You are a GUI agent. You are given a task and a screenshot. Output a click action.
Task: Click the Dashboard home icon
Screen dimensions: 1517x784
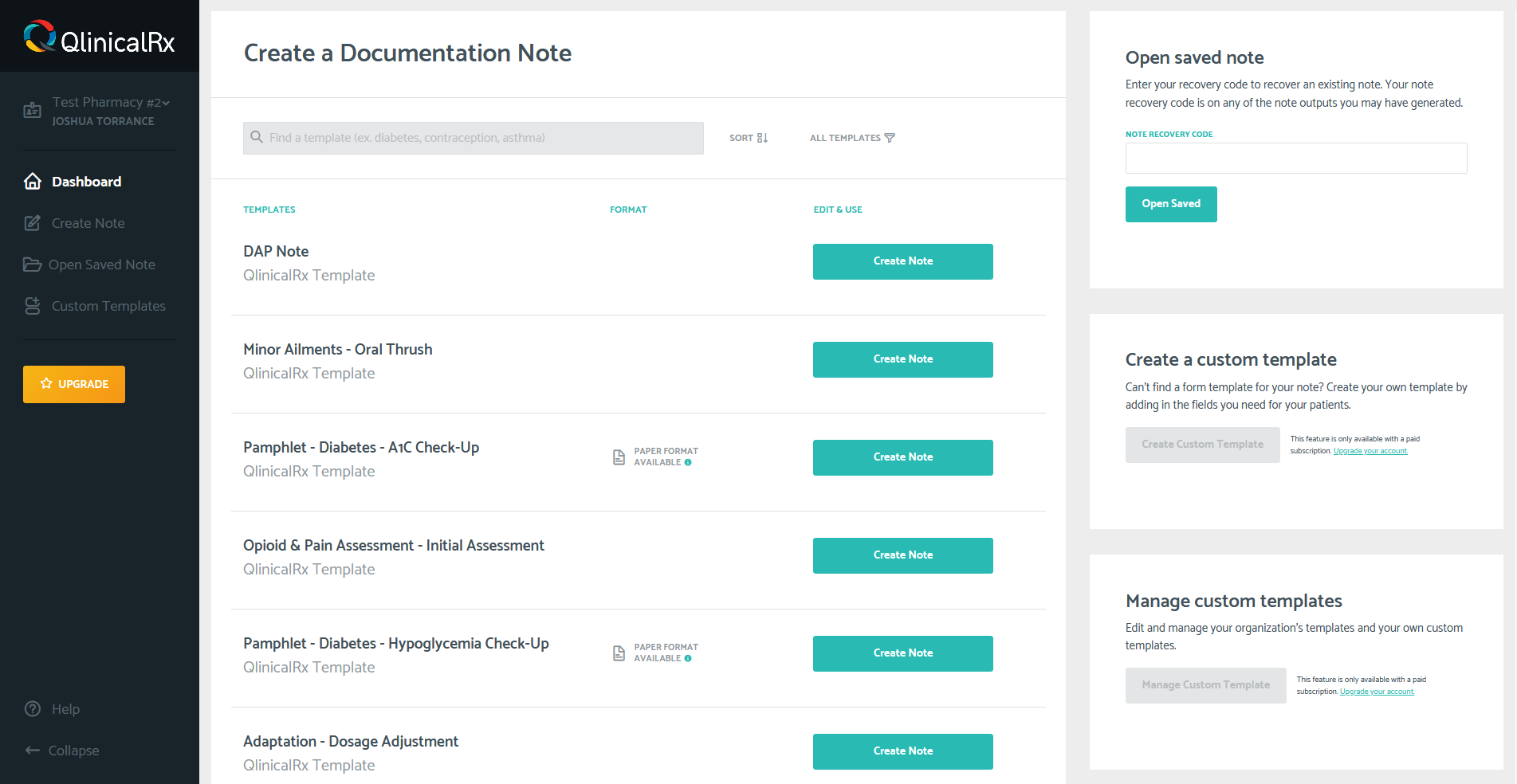tap(33, 182)
